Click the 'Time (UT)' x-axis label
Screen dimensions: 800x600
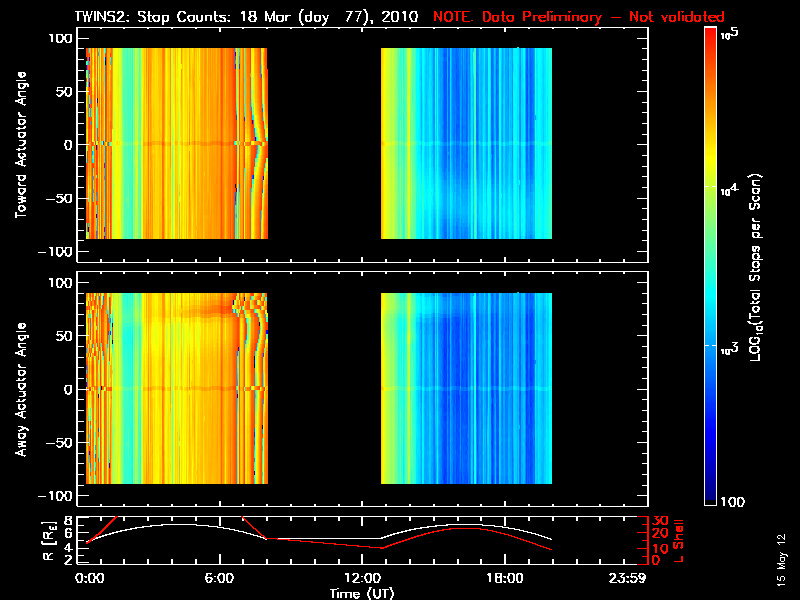[362, 593]
